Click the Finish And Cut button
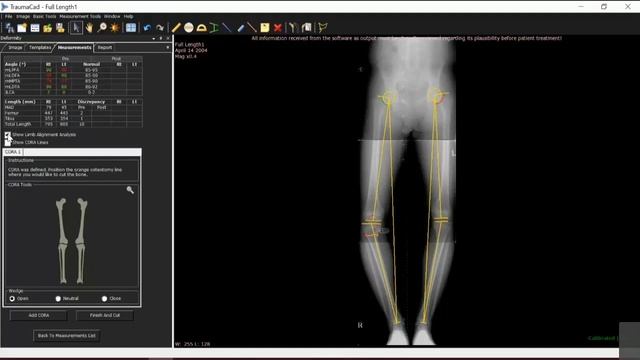The width and height of the screenshot is (640, 360). (104, 315)
